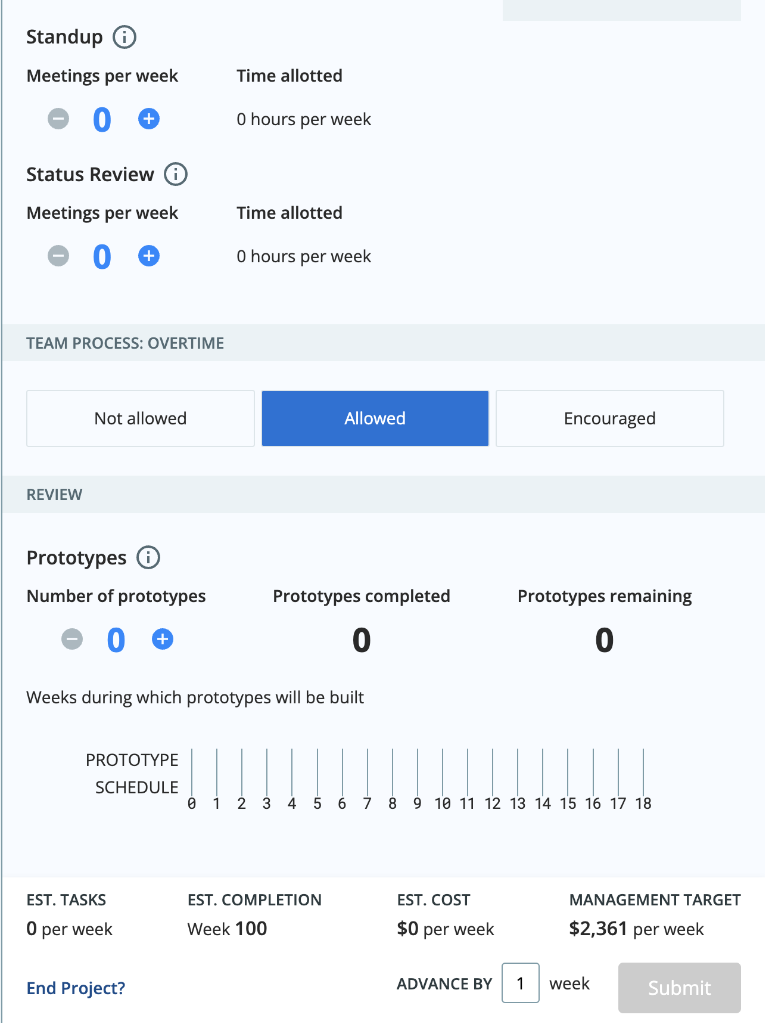Open the Status Review info icon
This screenshot has height=1024, width=772.
175,174
